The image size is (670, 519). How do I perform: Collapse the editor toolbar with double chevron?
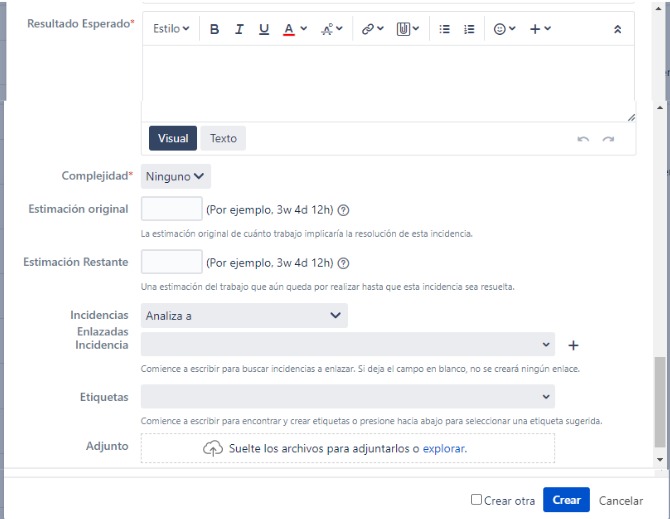point(617,29)
